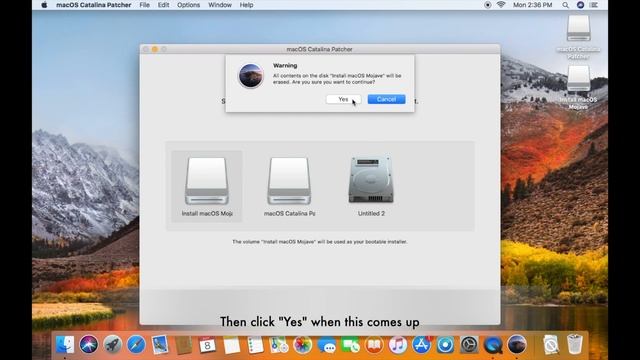Viewport: 640px width, 360px height.
Task: Open Spotlight search
Action: tap(565, 5)
